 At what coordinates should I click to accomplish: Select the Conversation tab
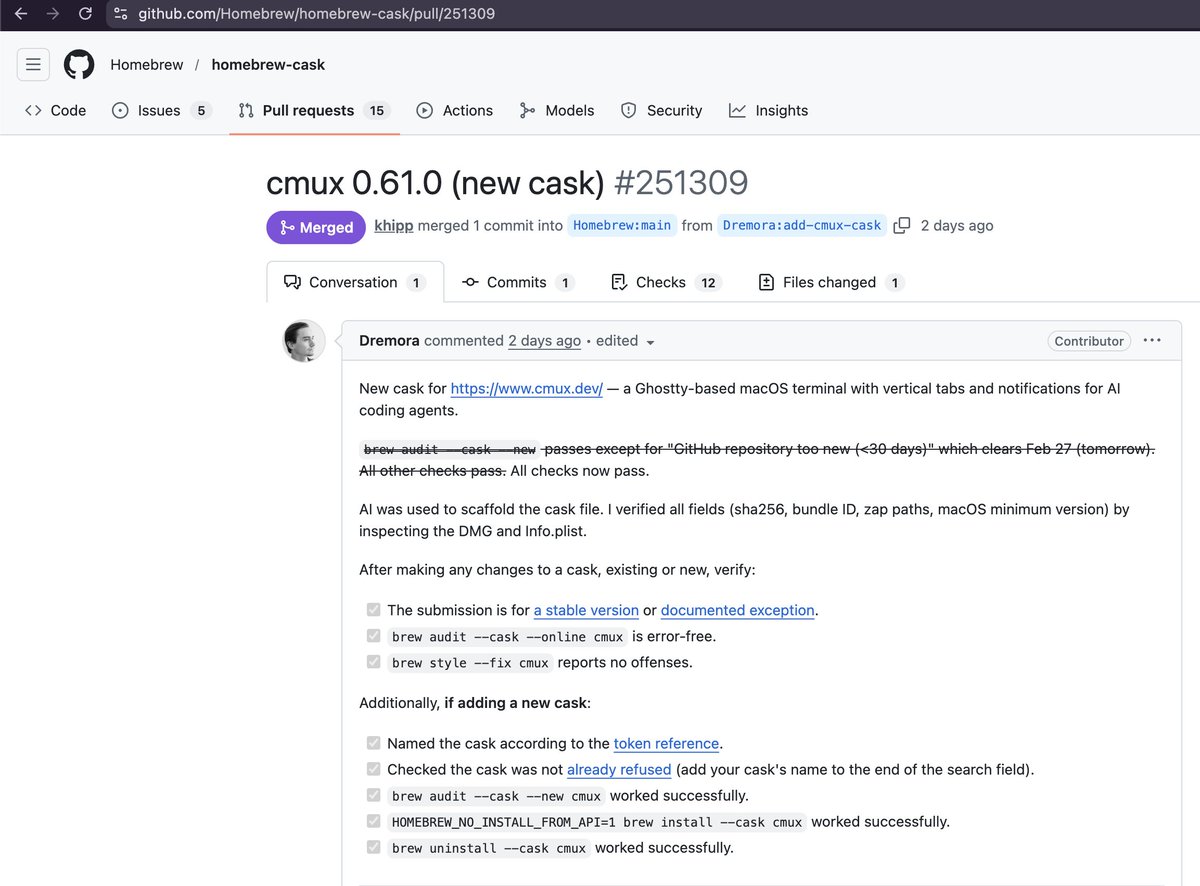point(355,283)
